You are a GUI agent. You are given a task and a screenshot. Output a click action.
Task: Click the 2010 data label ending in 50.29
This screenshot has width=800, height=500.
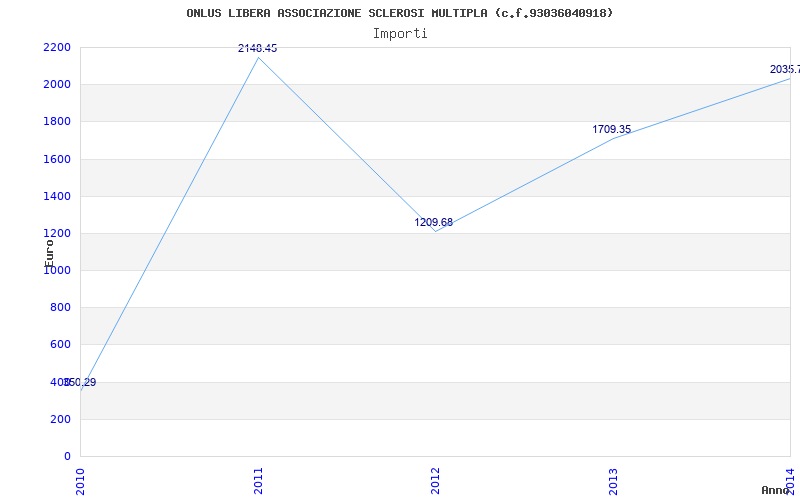tap(81, 382)
